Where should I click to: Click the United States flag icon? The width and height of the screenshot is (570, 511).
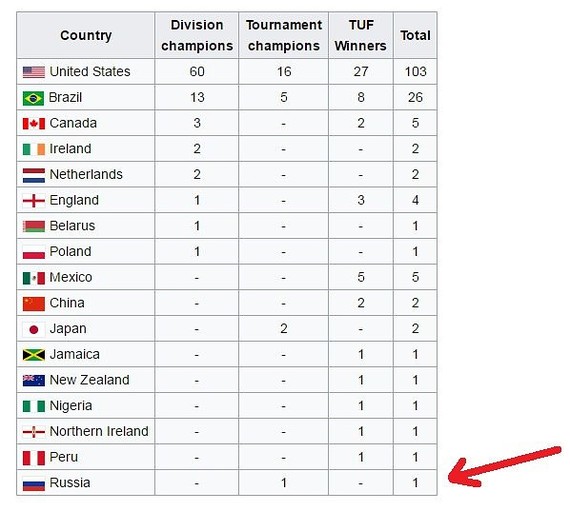click(34, 72)
